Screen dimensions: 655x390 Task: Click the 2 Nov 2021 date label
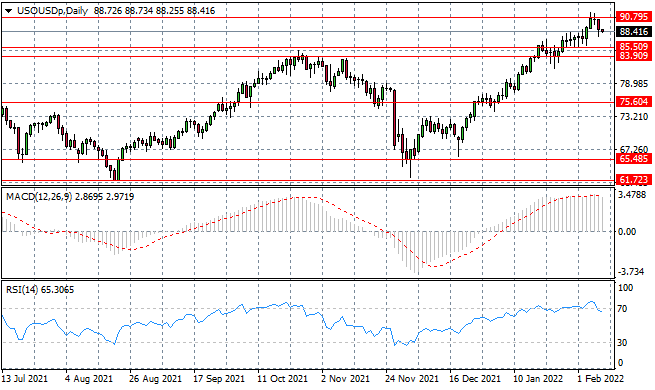(x=345, y=379)
